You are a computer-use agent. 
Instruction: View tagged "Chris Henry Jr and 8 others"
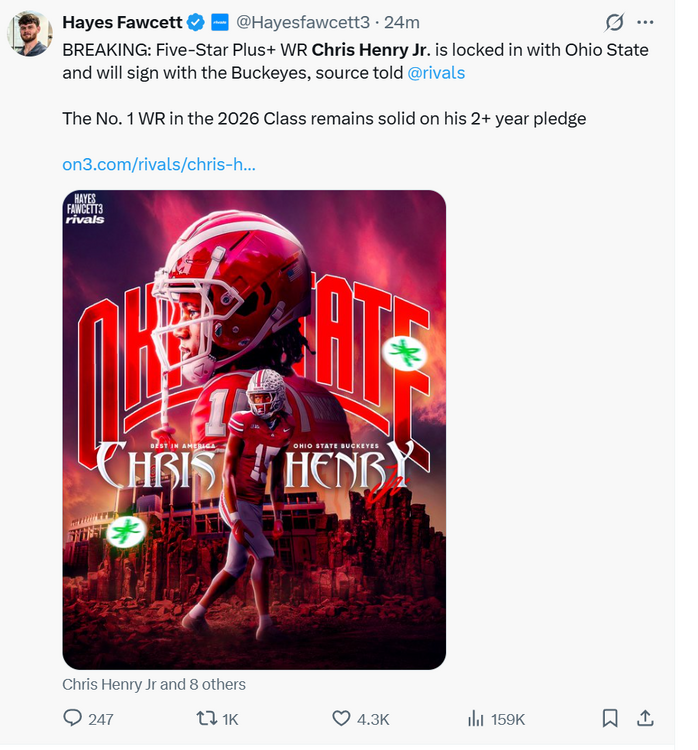154,685
